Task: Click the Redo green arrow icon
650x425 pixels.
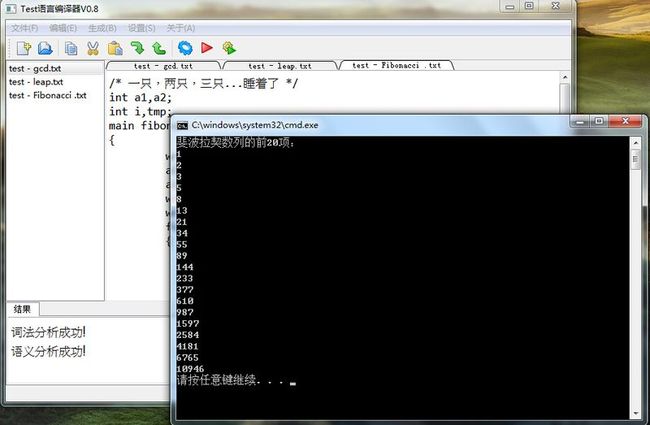Action: click(137, 48)
